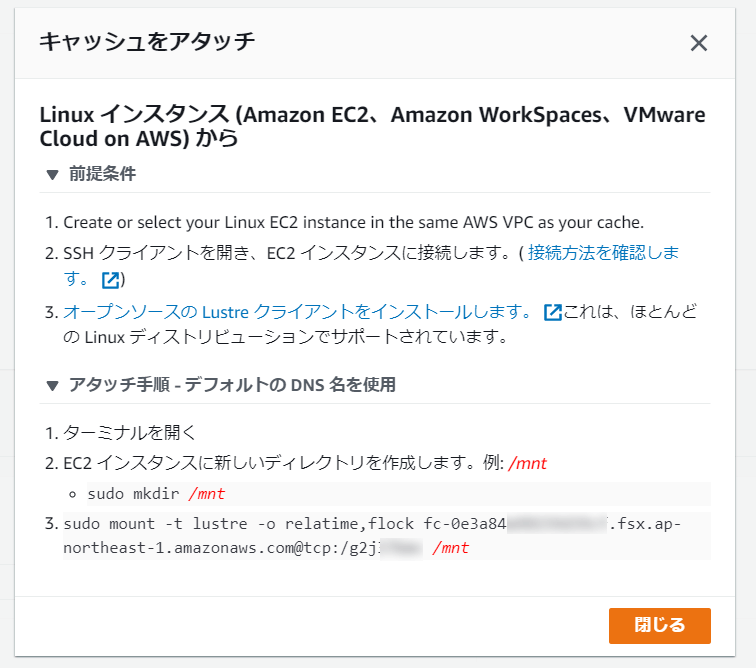Viewport: 756px width, 668px height.
Task: Click external-link icon after Lustre install link
Action: (553, 312)
